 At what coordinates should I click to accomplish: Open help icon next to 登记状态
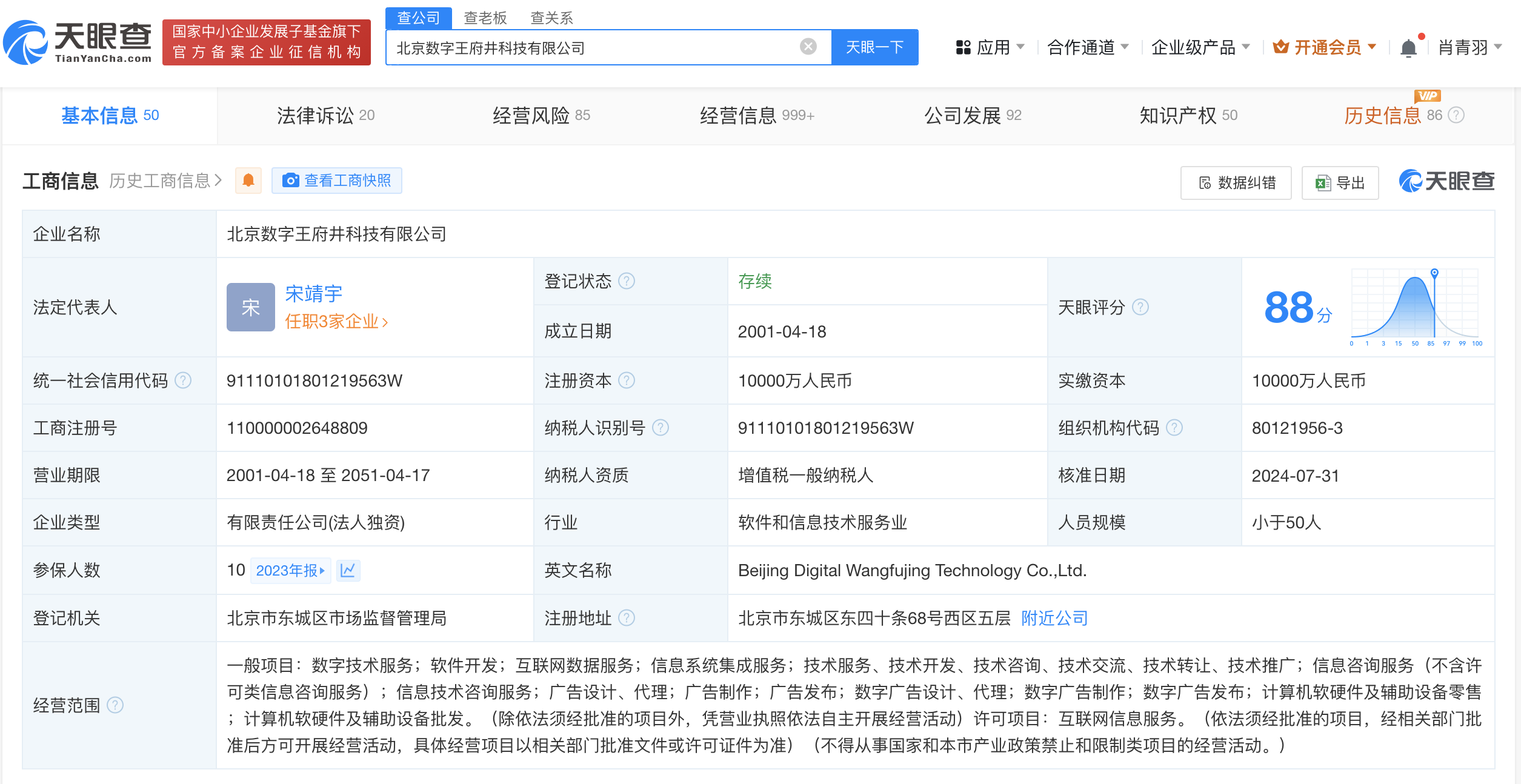pos(627,281)
